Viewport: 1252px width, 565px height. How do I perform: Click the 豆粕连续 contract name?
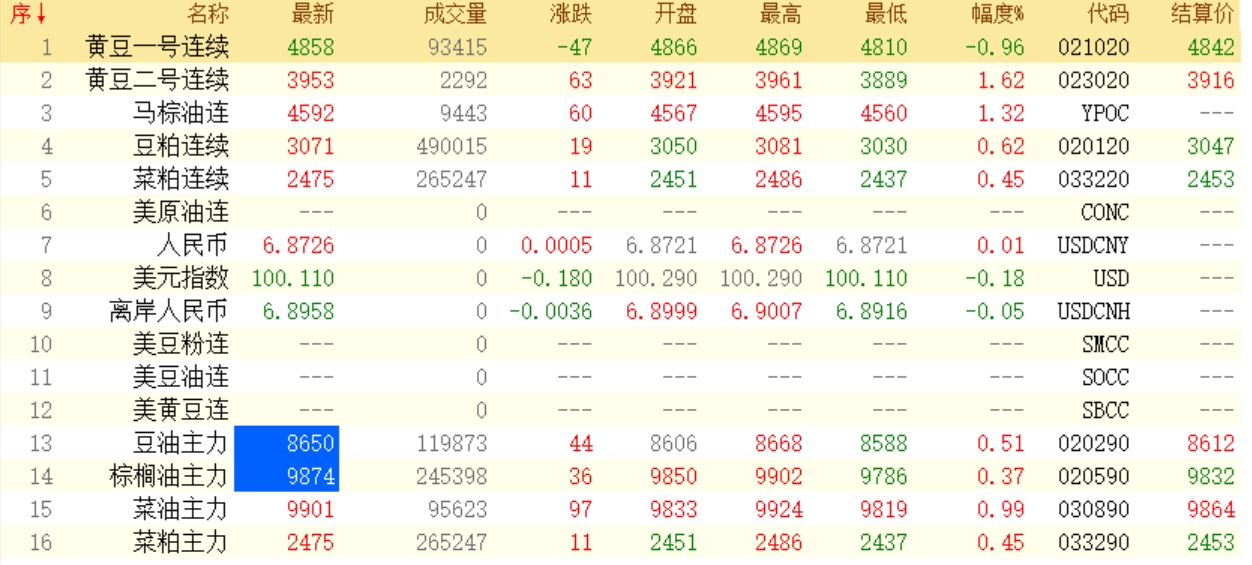tap(181, 146)
